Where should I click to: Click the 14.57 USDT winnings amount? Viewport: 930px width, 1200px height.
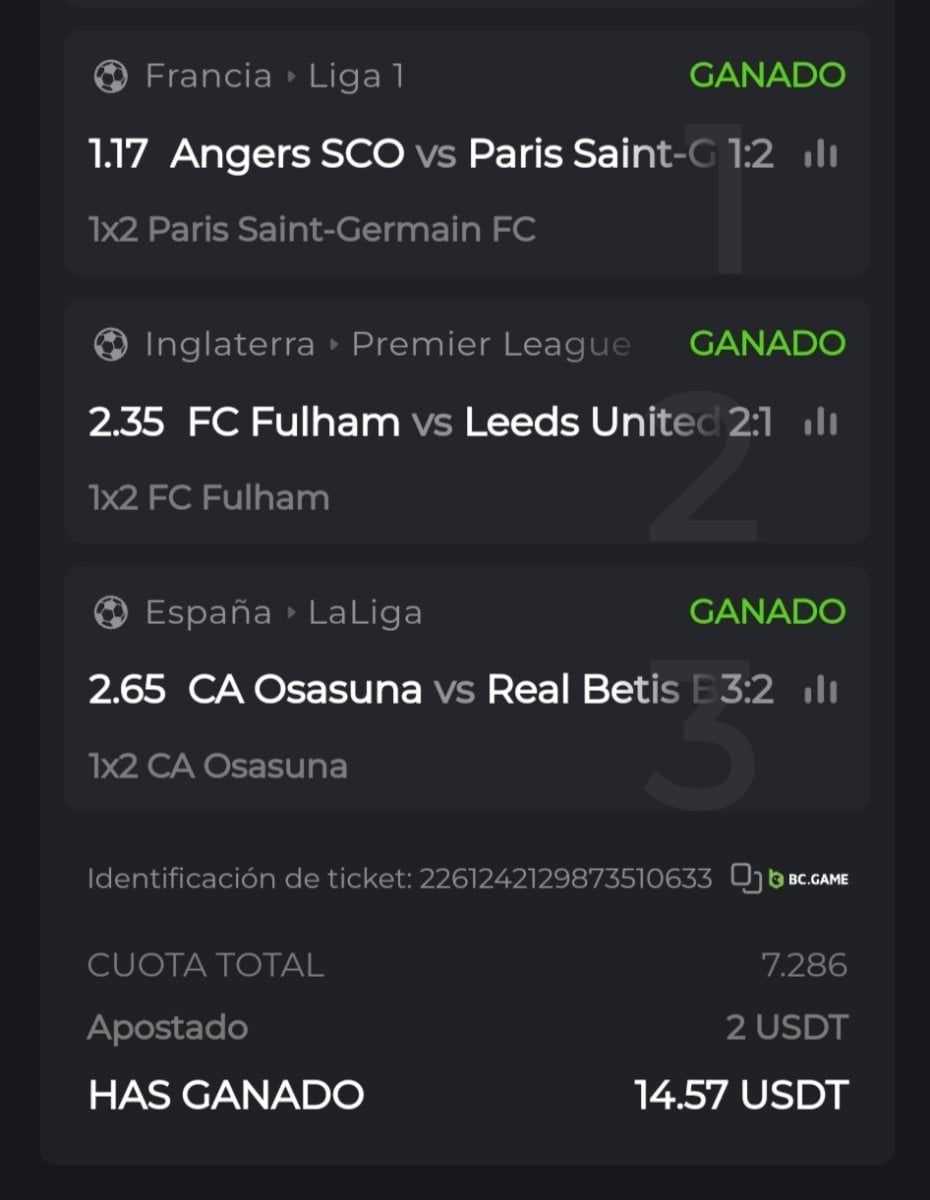pyautogui.click(x=741, y=1095)
